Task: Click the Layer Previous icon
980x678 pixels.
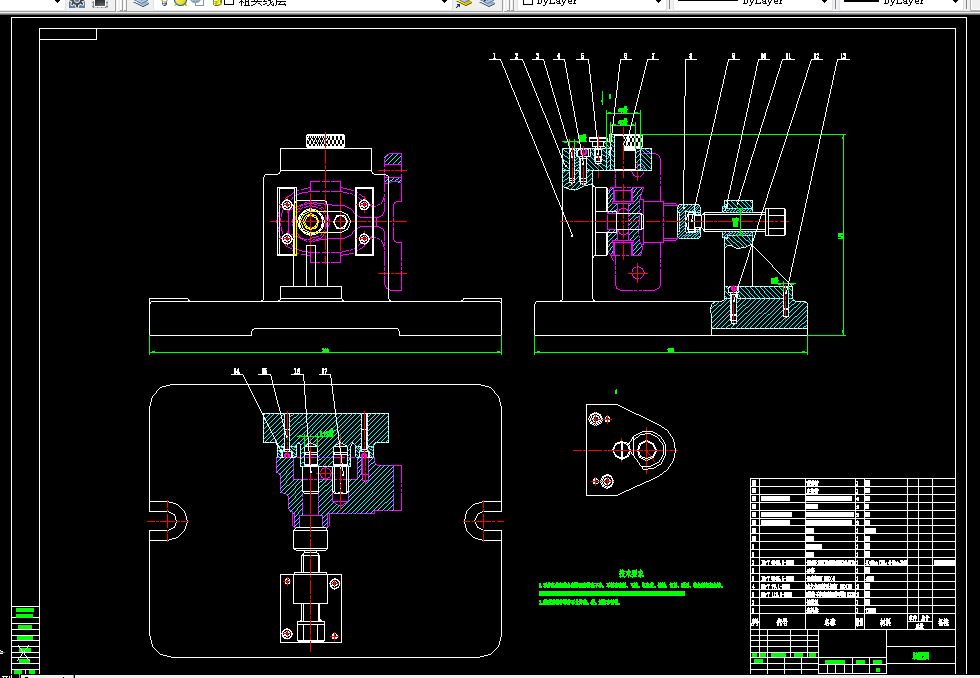Action: (x=488, y=2)
